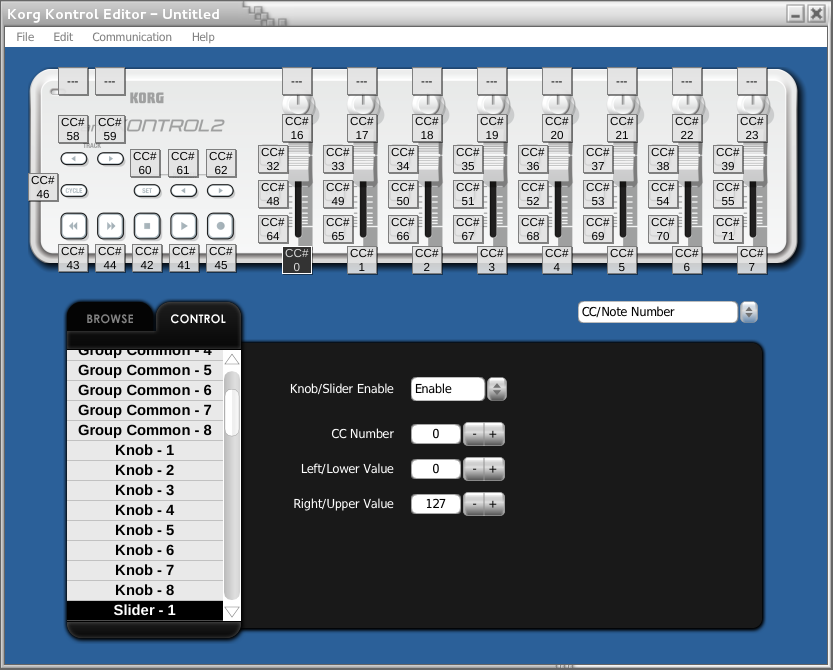Select Slider - 1 in the control list
Viewport: 833px width, 670px height.
pyautogui.click(x=145, y=610)
